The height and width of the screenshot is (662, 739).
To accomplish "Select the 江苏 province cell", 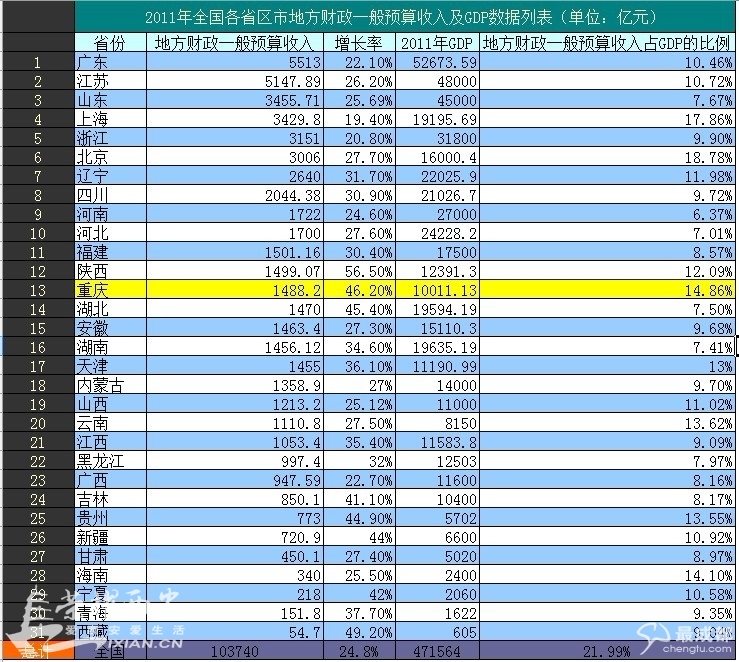I will 111,81.
